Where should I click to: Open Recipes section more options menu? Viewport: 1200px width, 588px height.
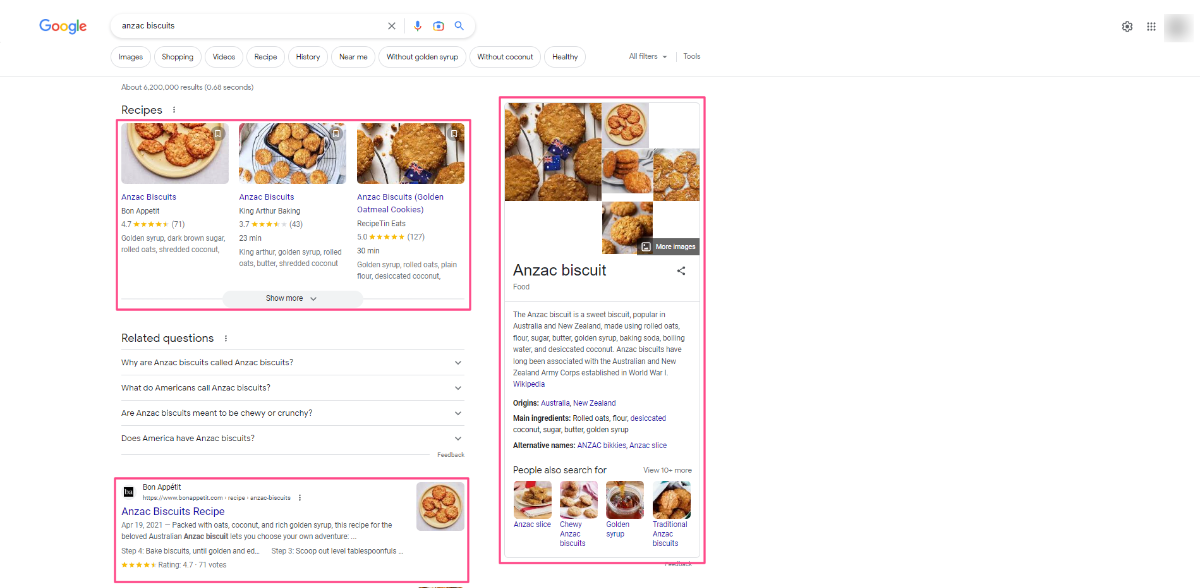pos(174,110)
